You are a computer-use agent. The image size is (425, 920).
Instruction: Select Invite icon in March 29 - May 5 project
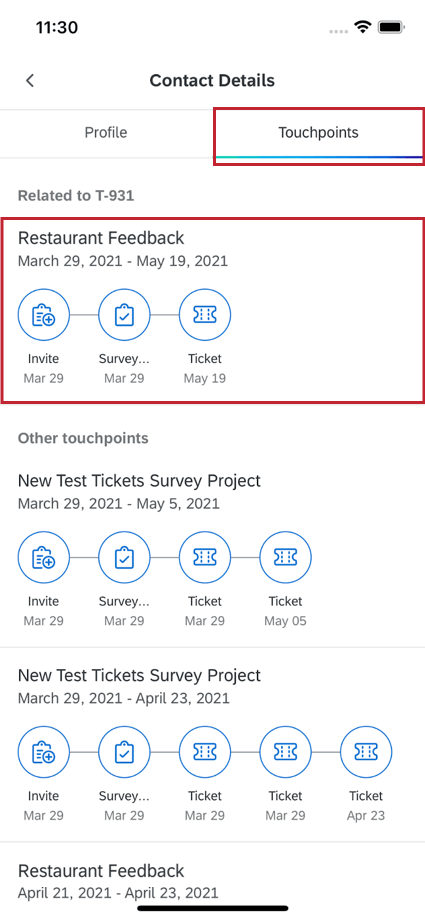pyautogui.click(x=43, y=557)
